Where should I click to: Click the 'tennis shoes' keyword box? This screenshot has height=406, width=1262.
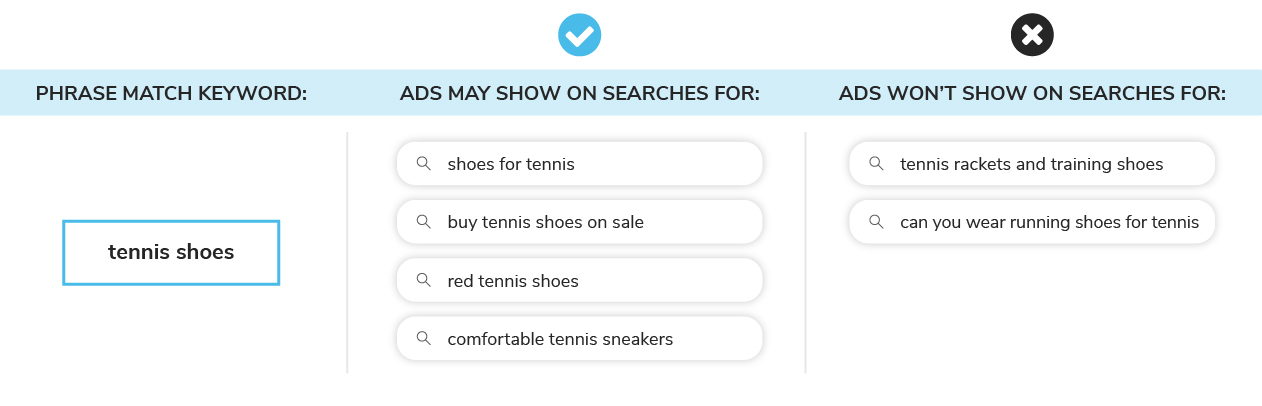click(x=171, y=252)
